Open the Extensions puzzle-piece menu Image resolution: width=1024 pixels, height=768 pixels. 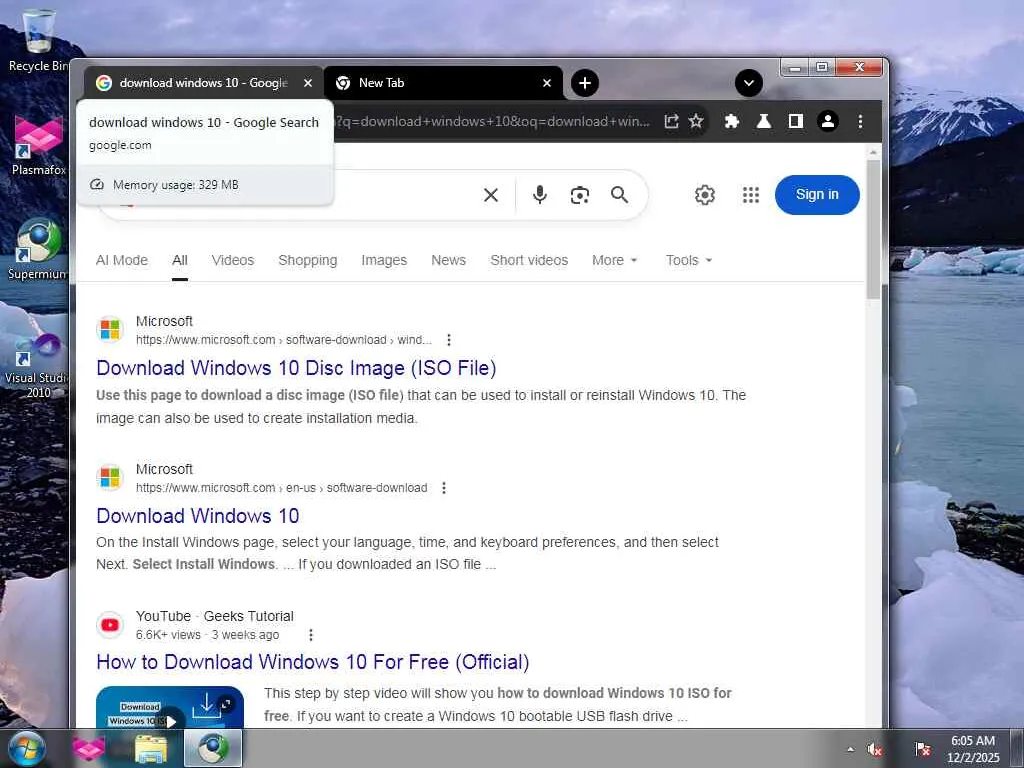click(731, 121)
